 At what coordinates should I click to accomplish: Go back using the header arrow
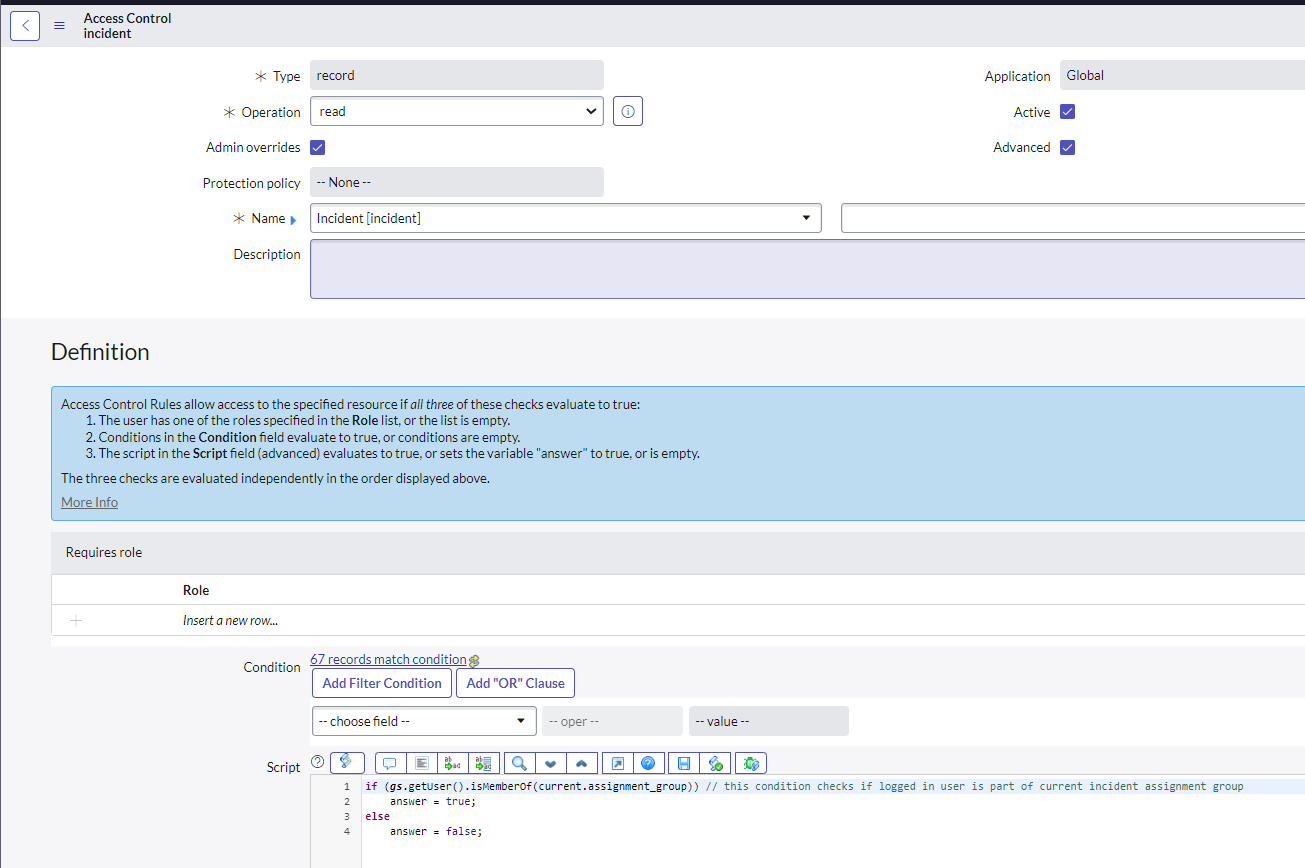point(25,26)
